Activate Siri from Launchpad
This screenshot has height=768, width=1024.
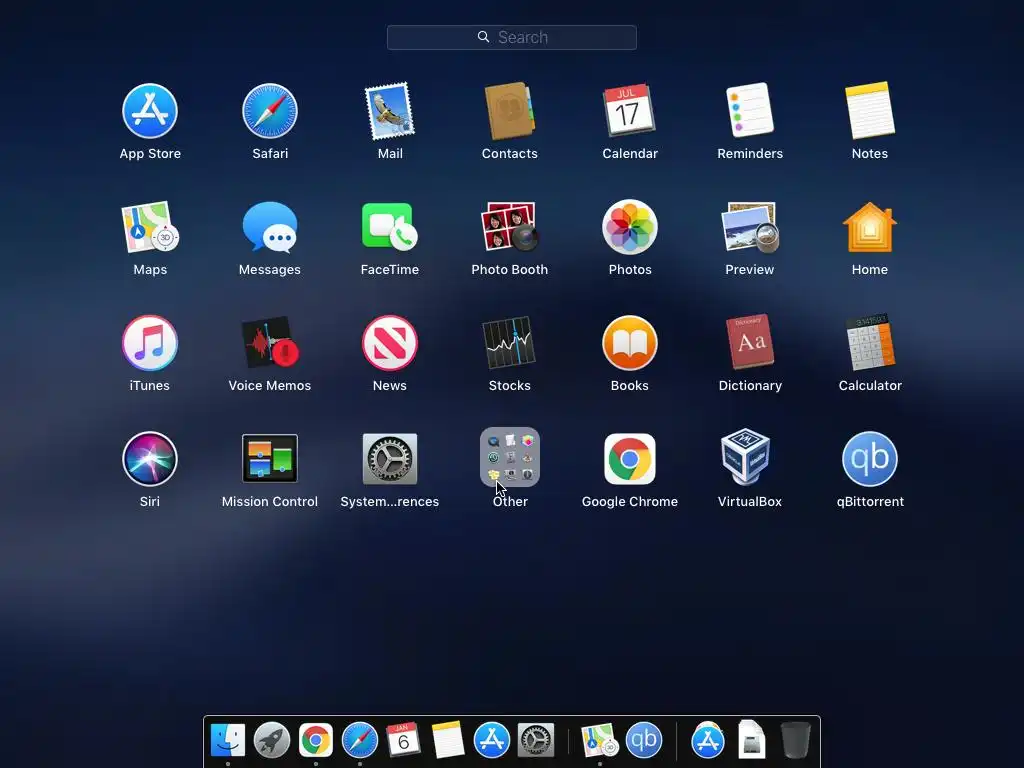pos(150,459)
